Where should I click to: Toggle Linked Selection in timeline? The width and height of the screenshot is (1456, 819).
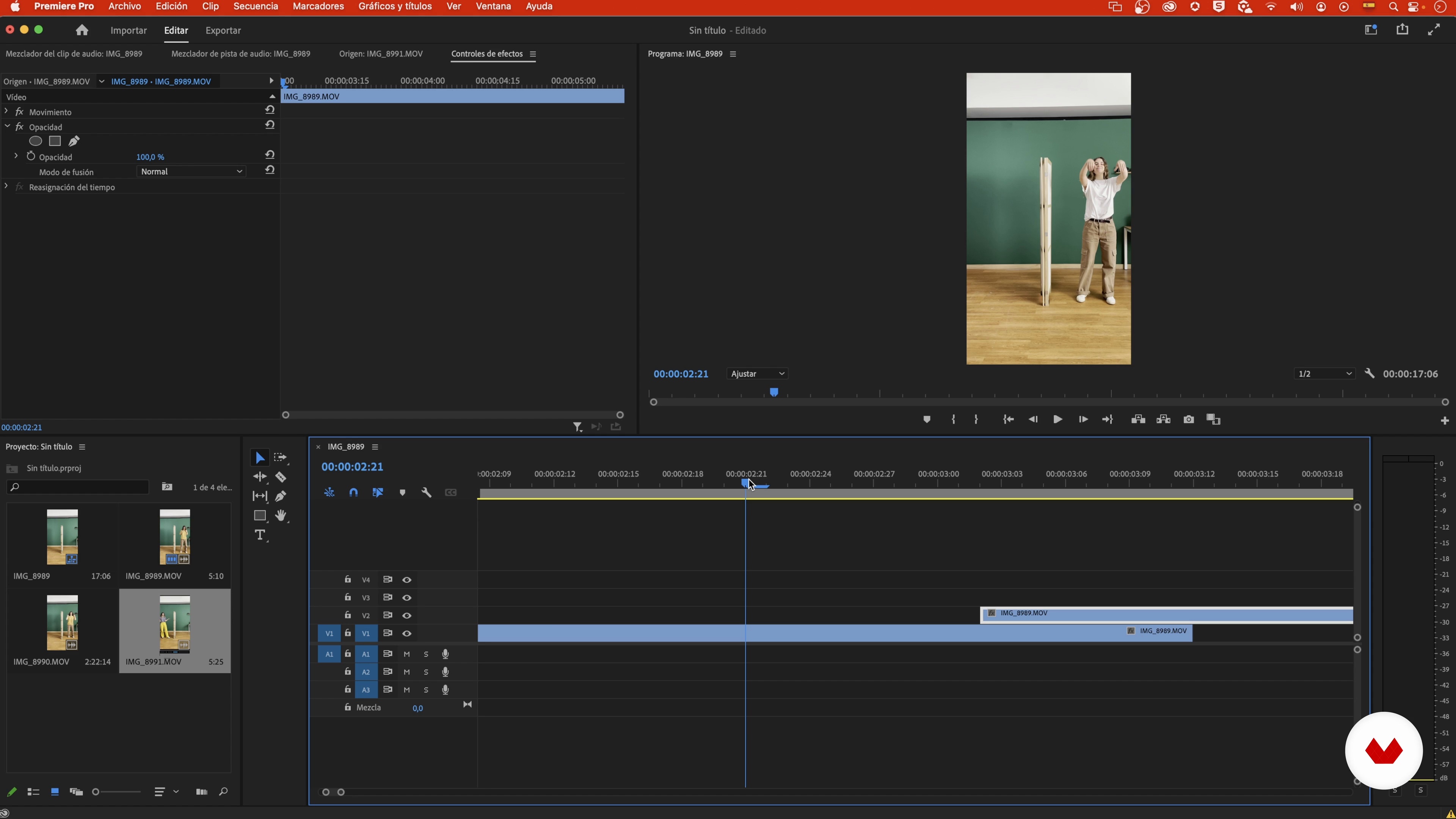point(378,493)
